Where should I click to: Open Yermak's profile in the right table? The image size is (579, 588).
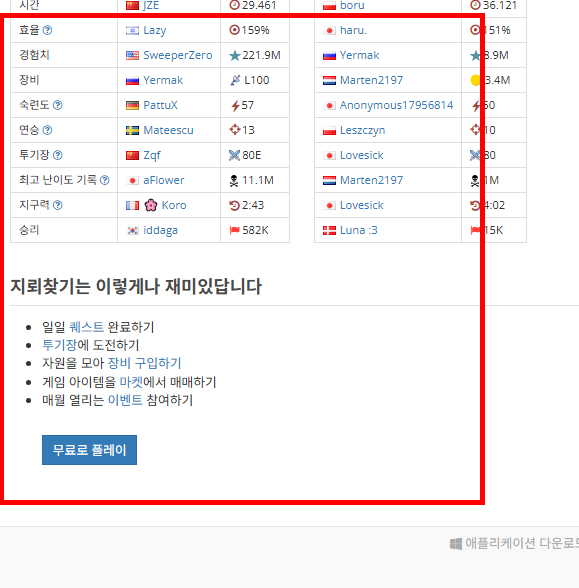coord(360,56)
